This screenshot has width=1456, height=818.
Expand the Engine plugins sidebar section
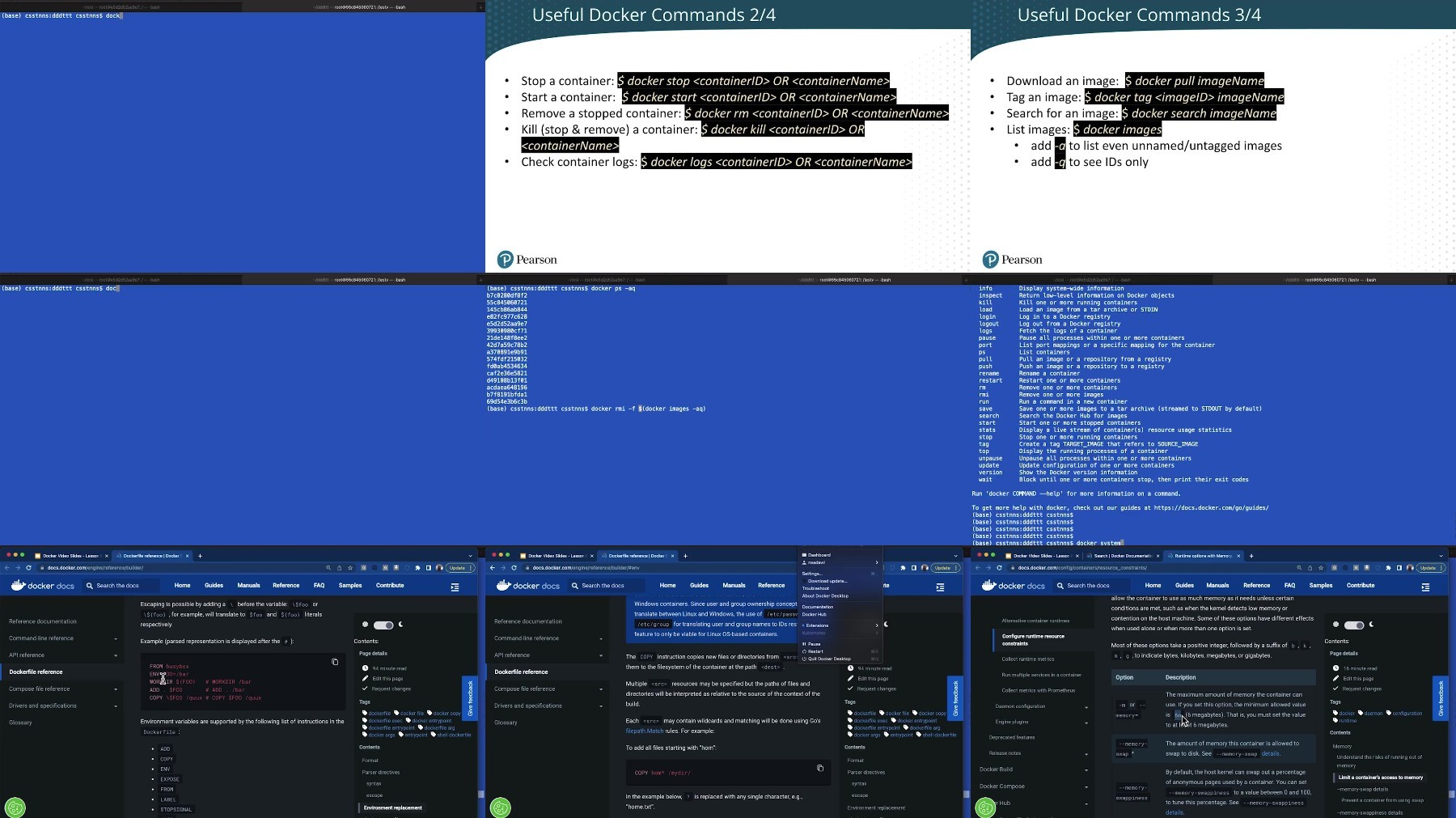(x=1086, y=722)
